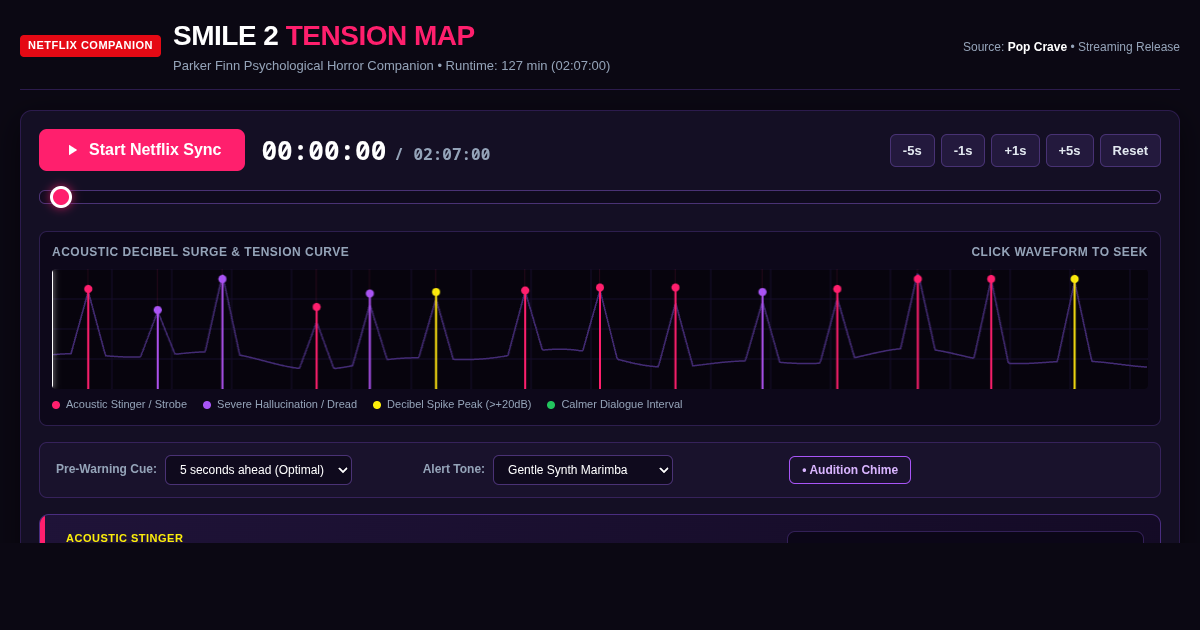Click the 00:00:00 current time display
1200x630 pixels.
point(324,151)
